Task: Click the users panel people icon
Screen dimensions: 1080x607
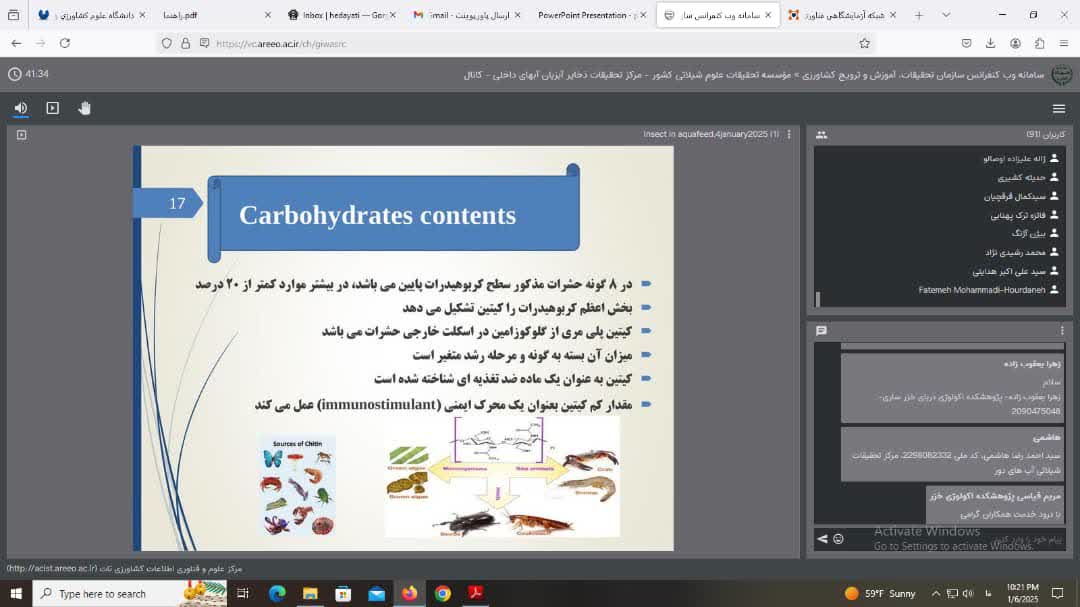Action: 822,135
